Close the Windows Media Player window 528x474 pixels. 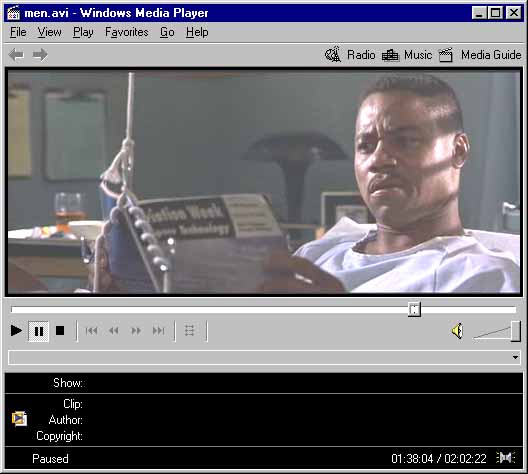tap(514, 13)
